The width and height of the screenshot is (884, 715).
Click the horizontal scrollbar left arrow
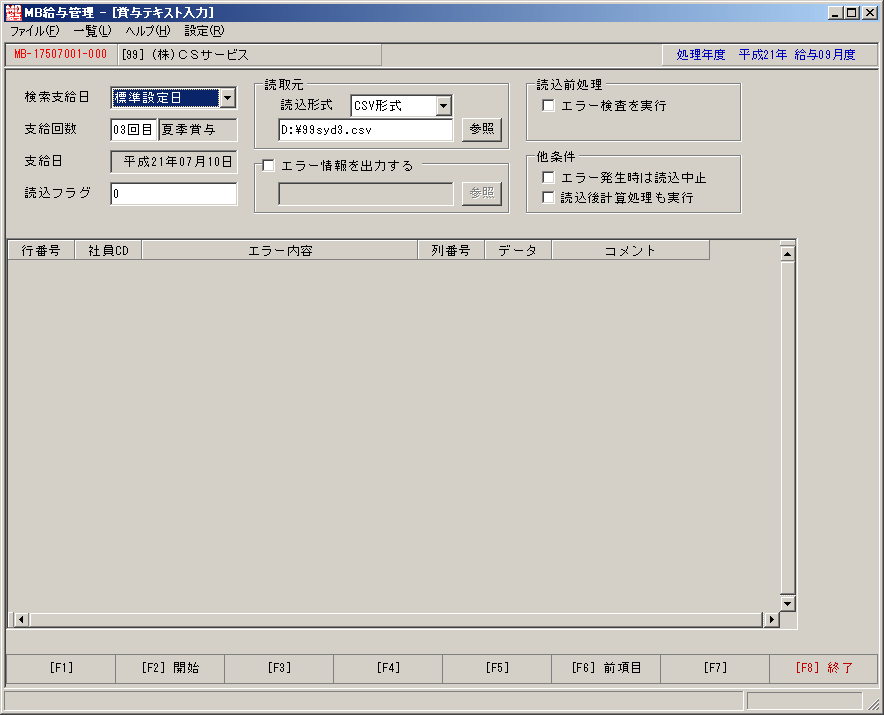click(21, 620)
